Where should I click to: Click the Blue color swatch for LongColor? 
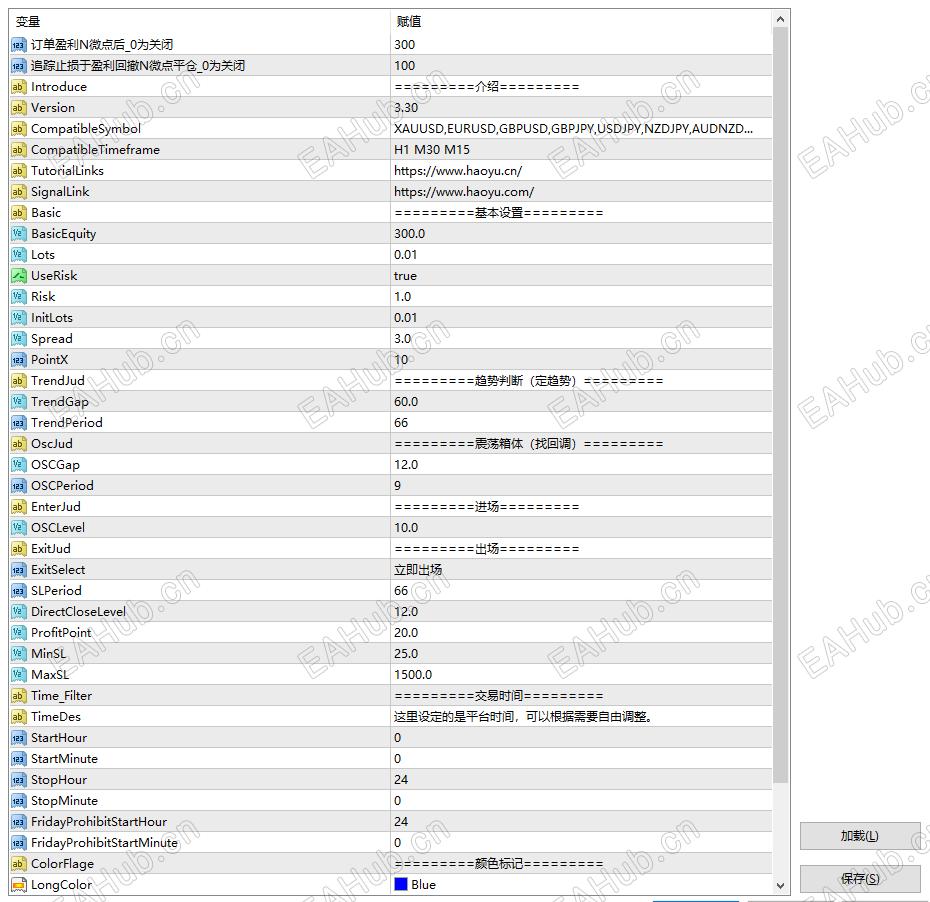coord(401,885)
